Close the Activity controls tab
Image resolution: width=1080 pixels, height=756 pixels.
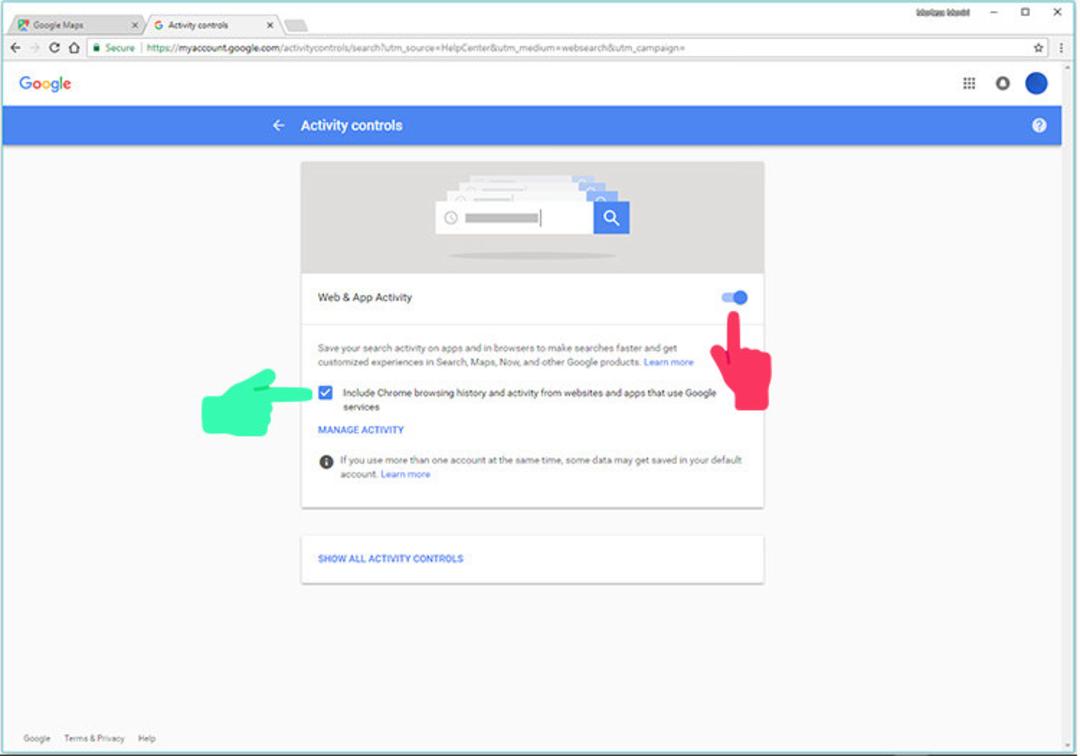[x=270, y=25]
